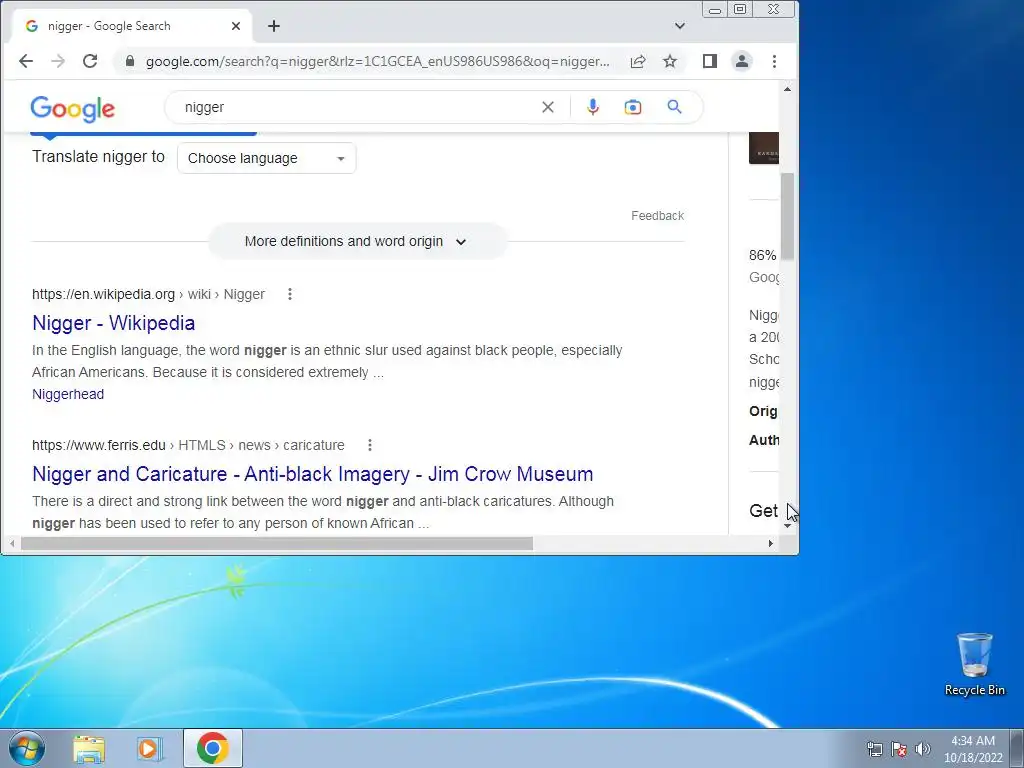The height and width of the screenshot is (768, 1024).
Task: Open Windows Media Player from the taskbar
Action: pyautogui.click(x=150, y=749)
